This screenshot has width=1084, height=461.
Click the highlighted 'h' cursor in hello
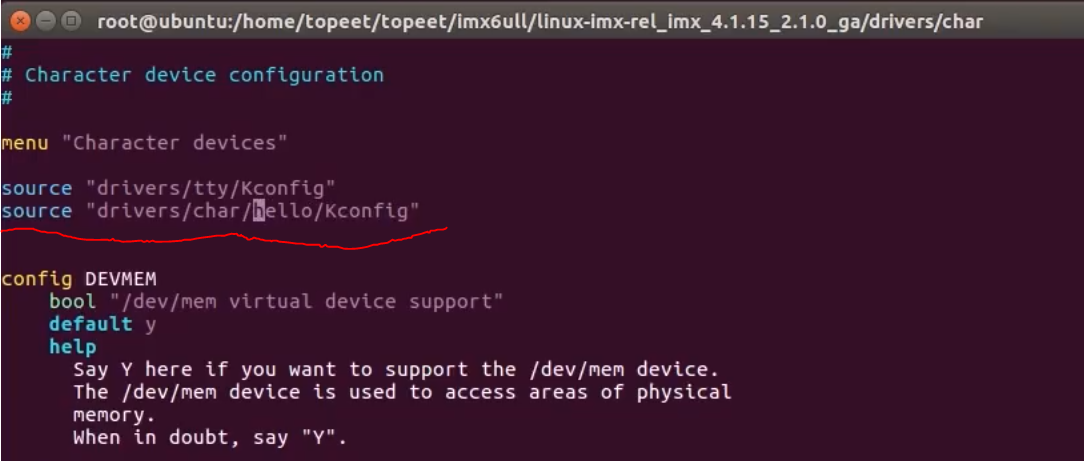[259, 211]
